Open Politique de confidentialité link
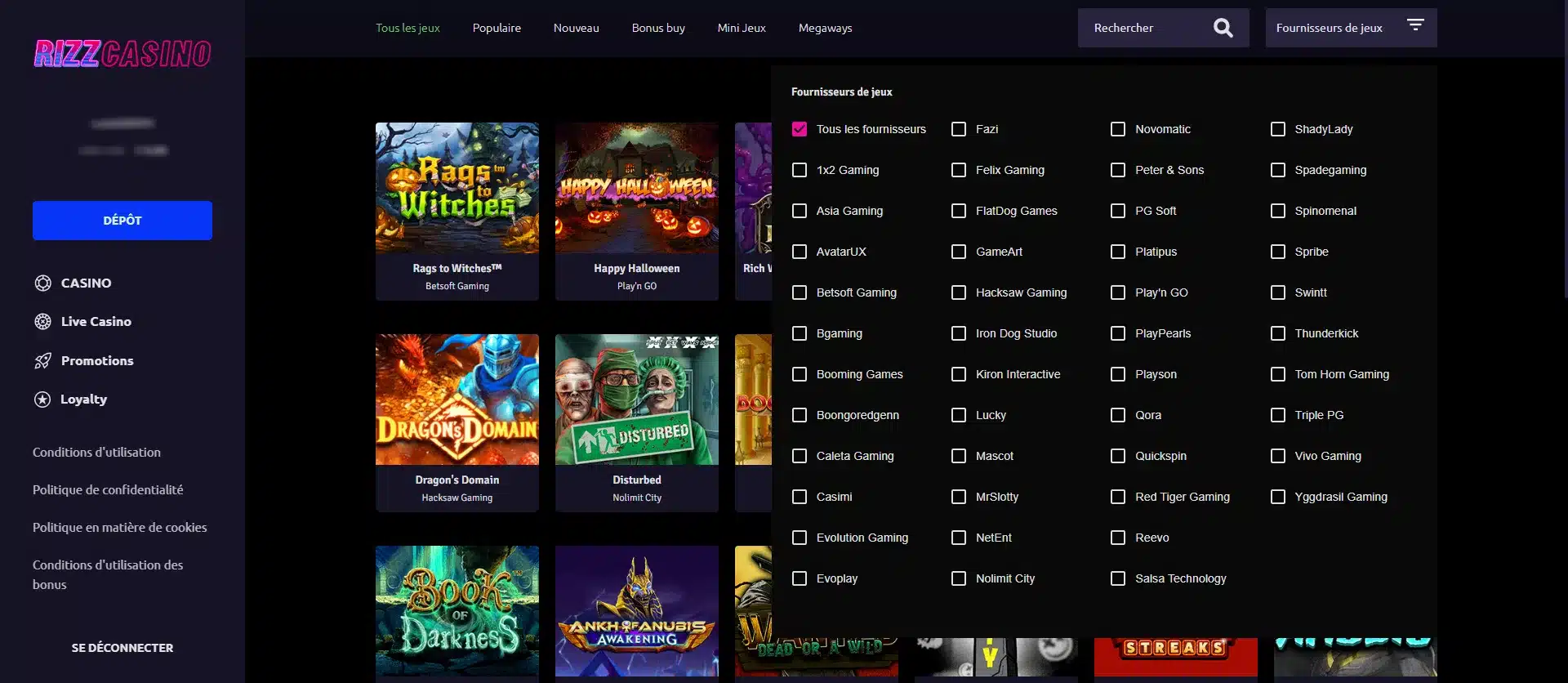Viewport: 1568px width, 683px height. coord(108,489)
